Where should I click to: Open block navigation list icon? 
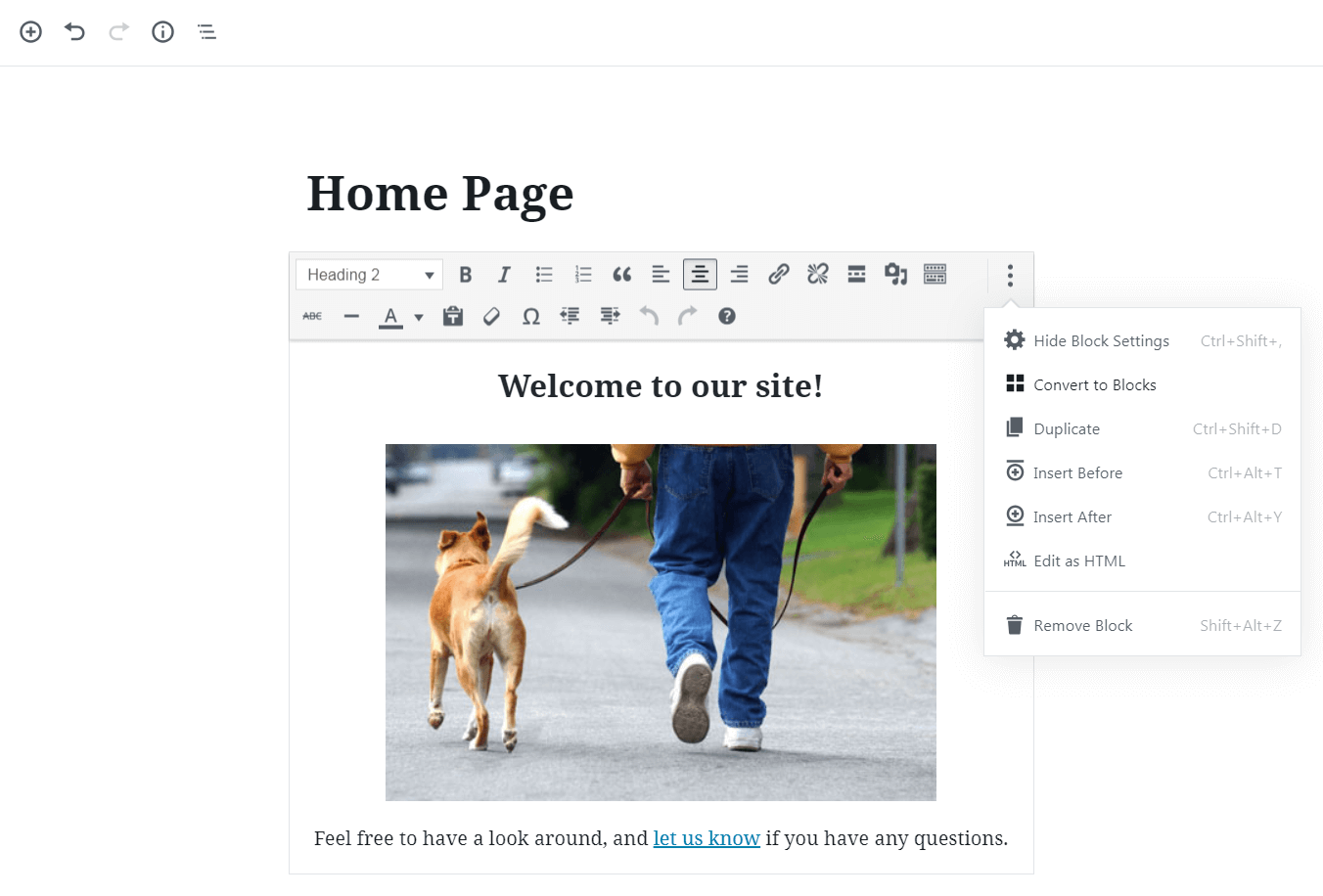[x=206, y=32]
